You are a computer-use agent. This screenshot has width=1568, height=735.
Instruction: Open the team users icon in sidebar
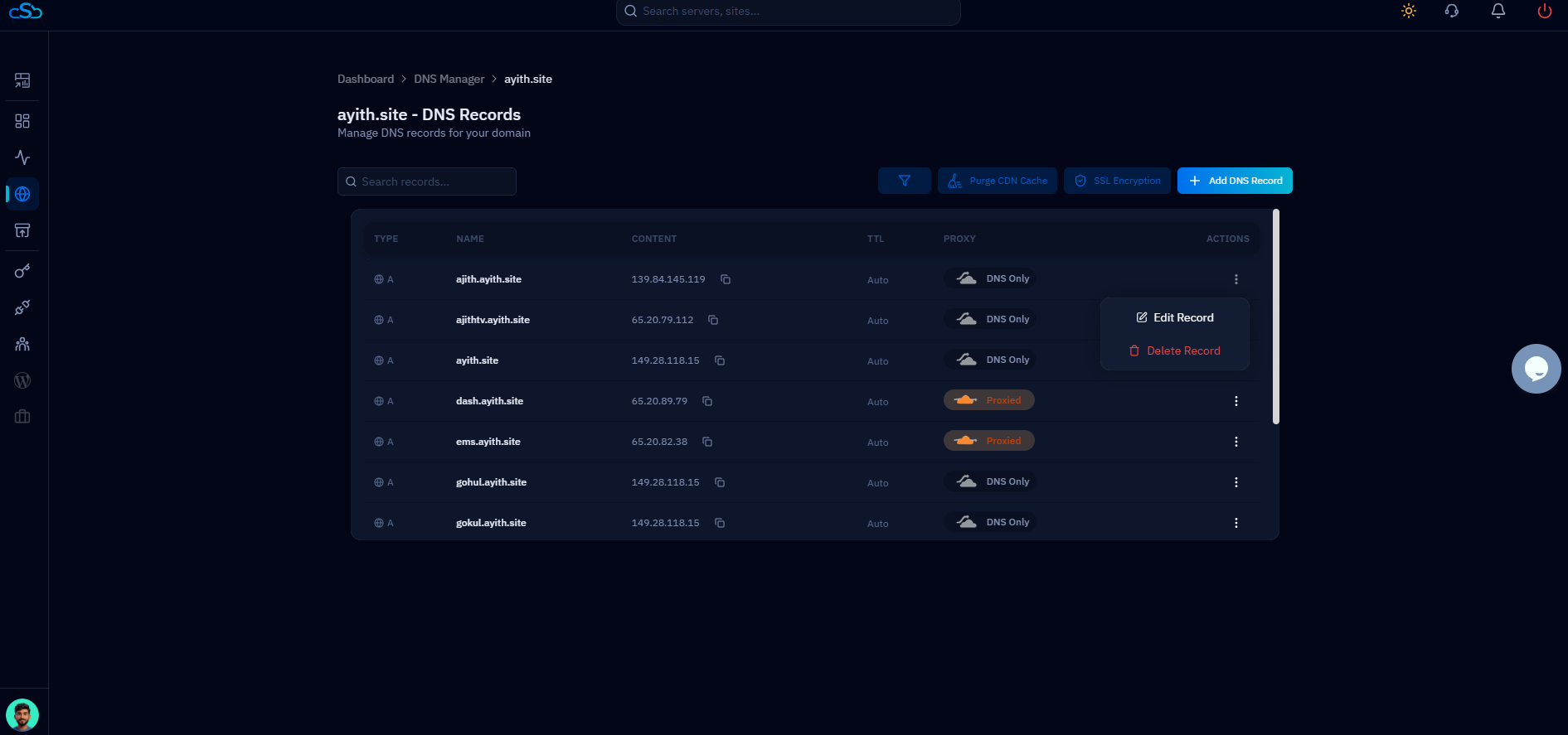point(22,344)
